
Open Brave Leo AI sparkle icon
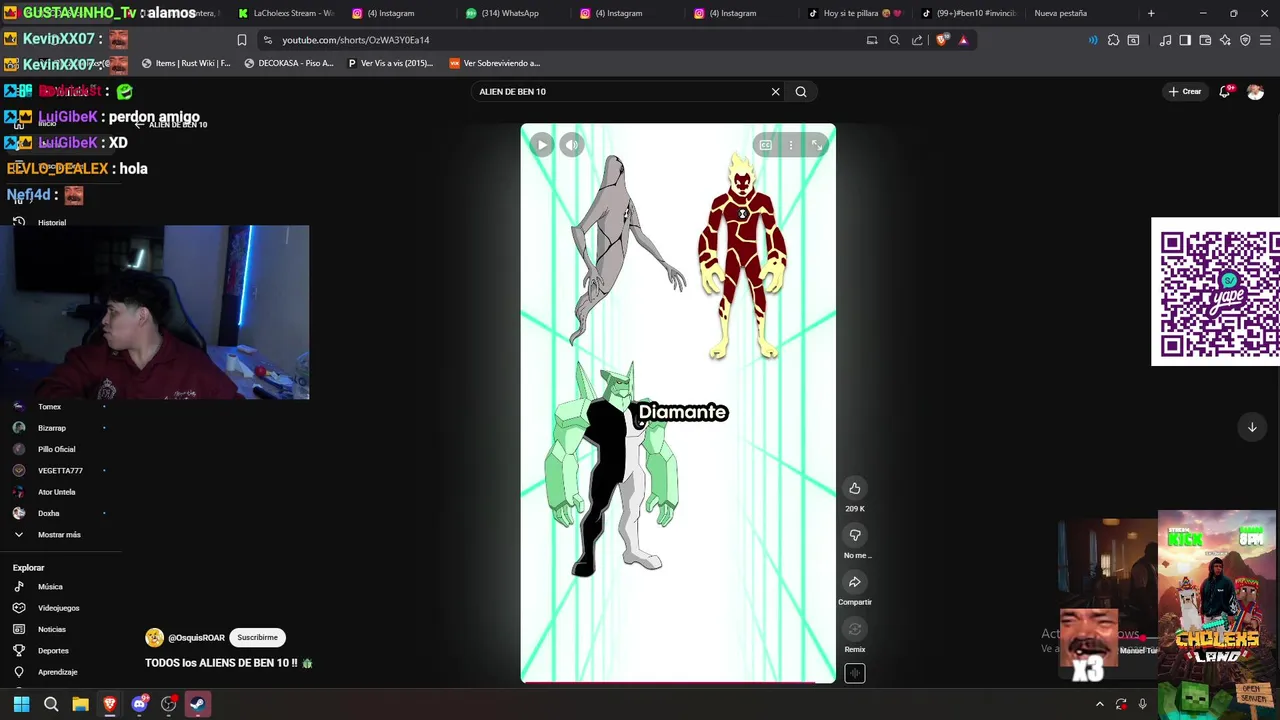click(x=1225, y=40)
